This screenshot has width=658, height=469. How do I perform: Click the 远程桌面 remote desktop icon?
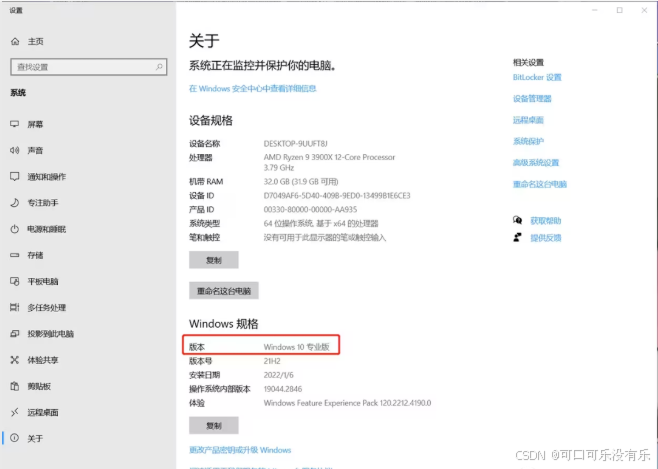pyautogui.click(x=15, y=412)
